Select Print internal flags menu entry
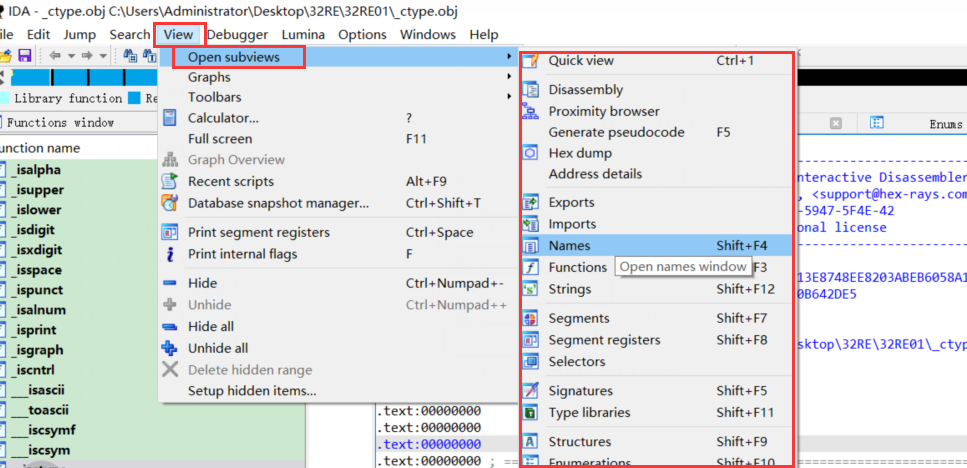 (242, 254)
